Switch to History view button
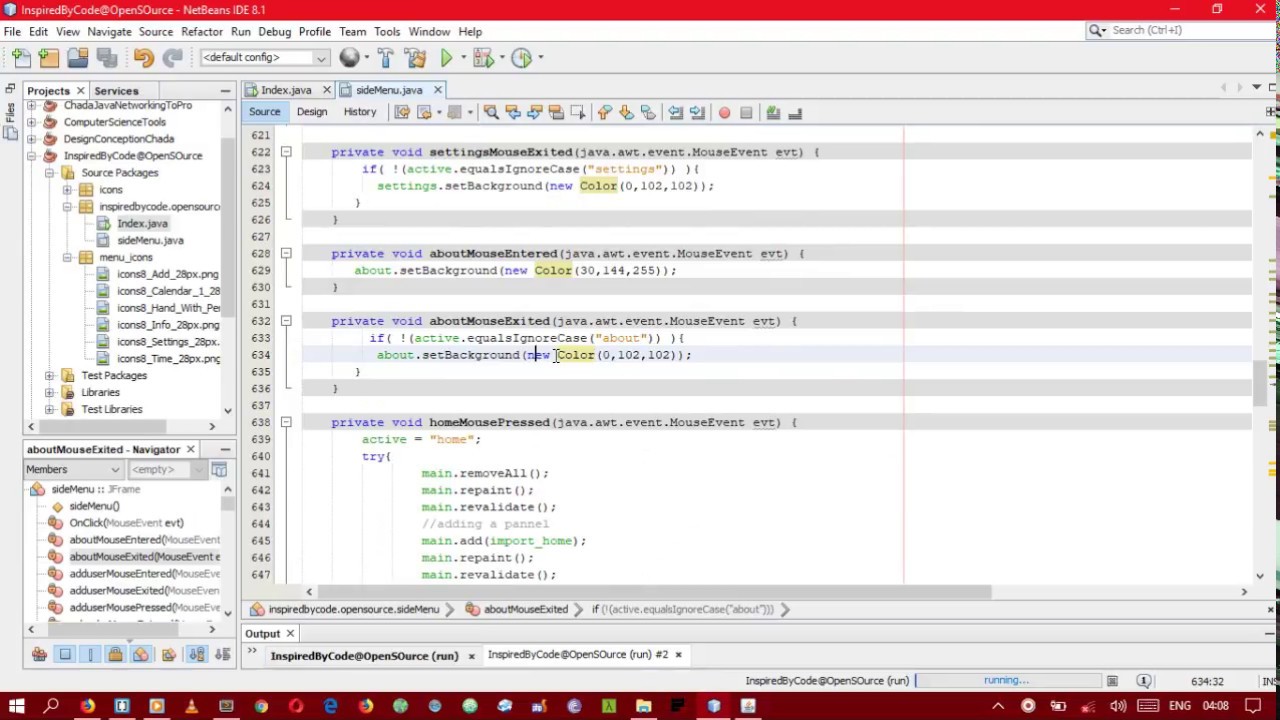 click(360, 112)
